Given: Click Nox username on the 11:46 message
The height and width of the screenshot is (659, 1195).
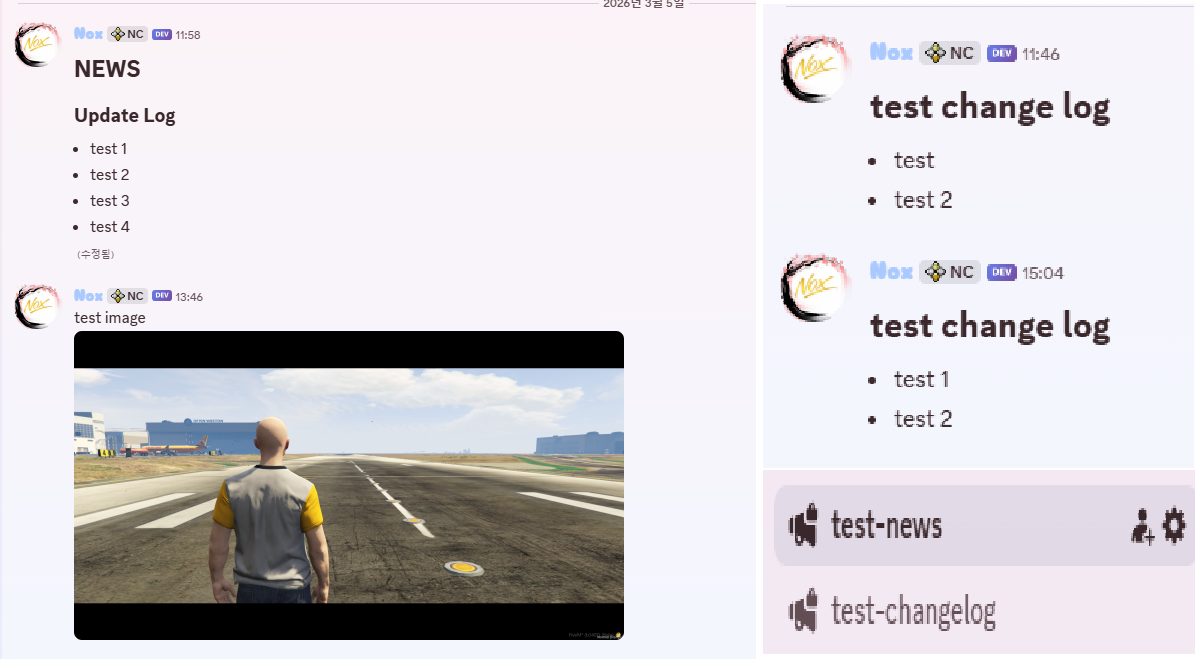Looking at the screenshot, I should coord(891,53).
